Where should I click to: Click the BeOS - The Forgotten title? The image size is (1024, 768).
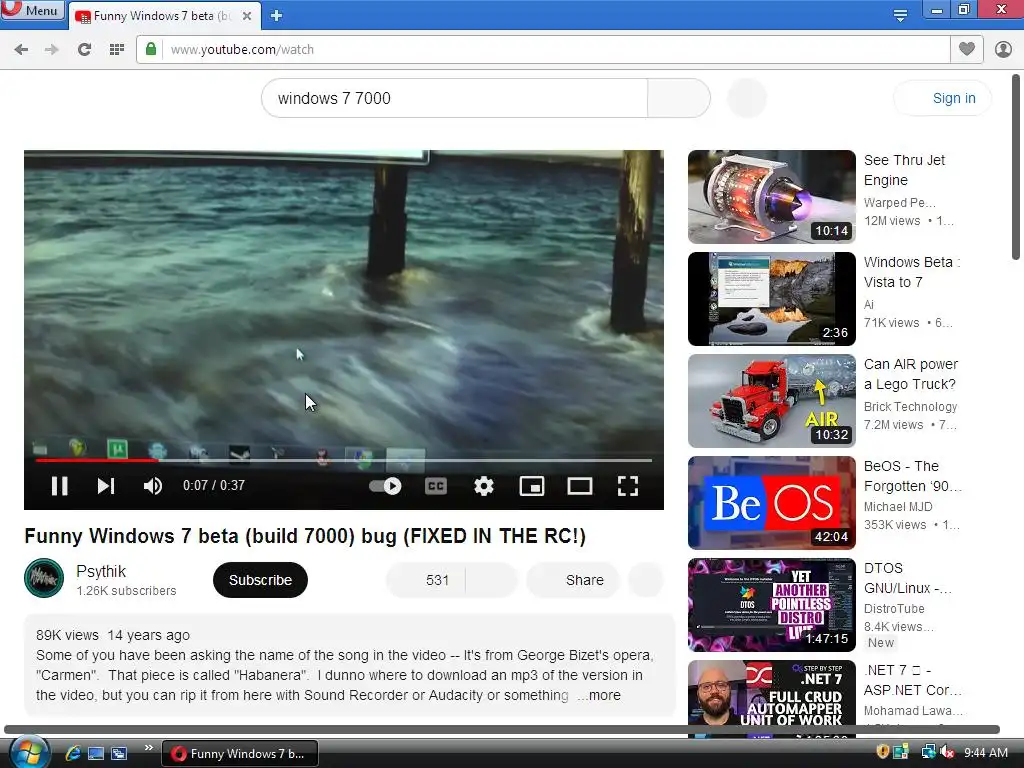(x=912, y=476)
